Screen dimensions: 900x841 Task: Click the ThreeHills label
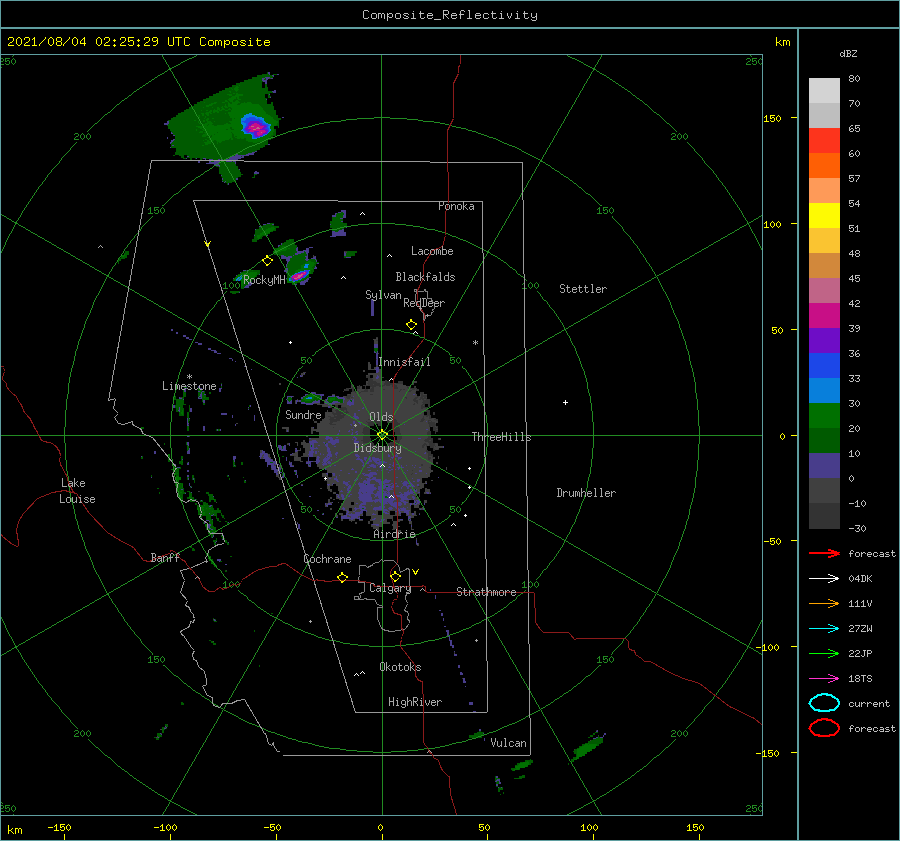(x=501, y=437)
